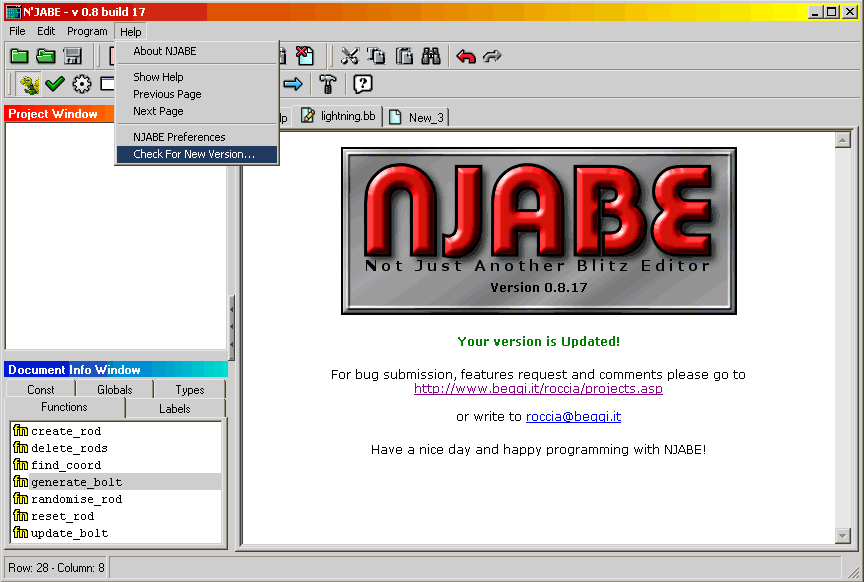Click the open project folder icon
The image size is (864, 582).
(x=46, y=56)
